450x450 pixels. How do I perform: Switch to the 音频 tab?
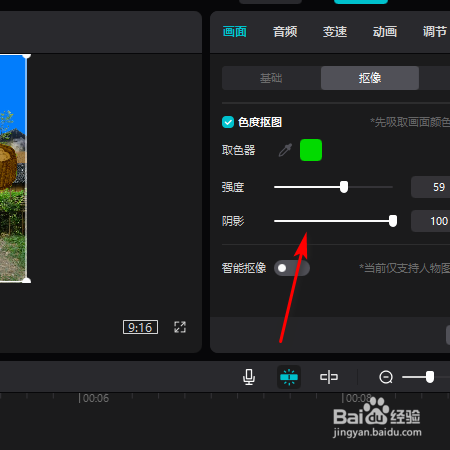click(285, 32)
